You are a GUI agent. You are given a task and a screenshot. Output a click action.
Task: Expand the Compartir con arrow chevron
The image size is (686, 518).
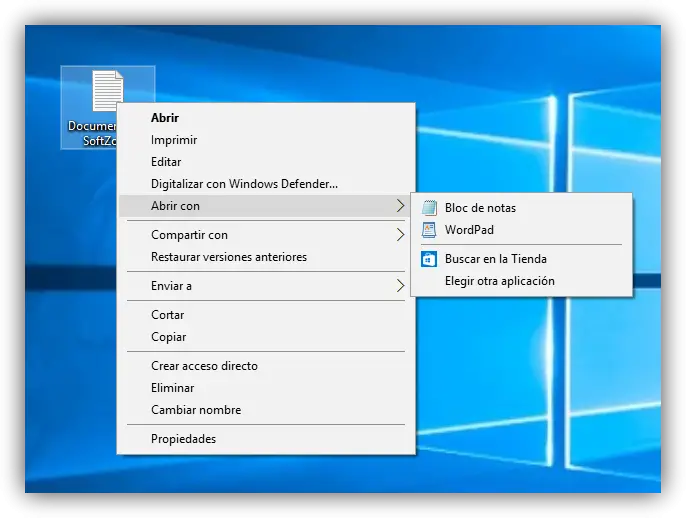coord(400,235)
